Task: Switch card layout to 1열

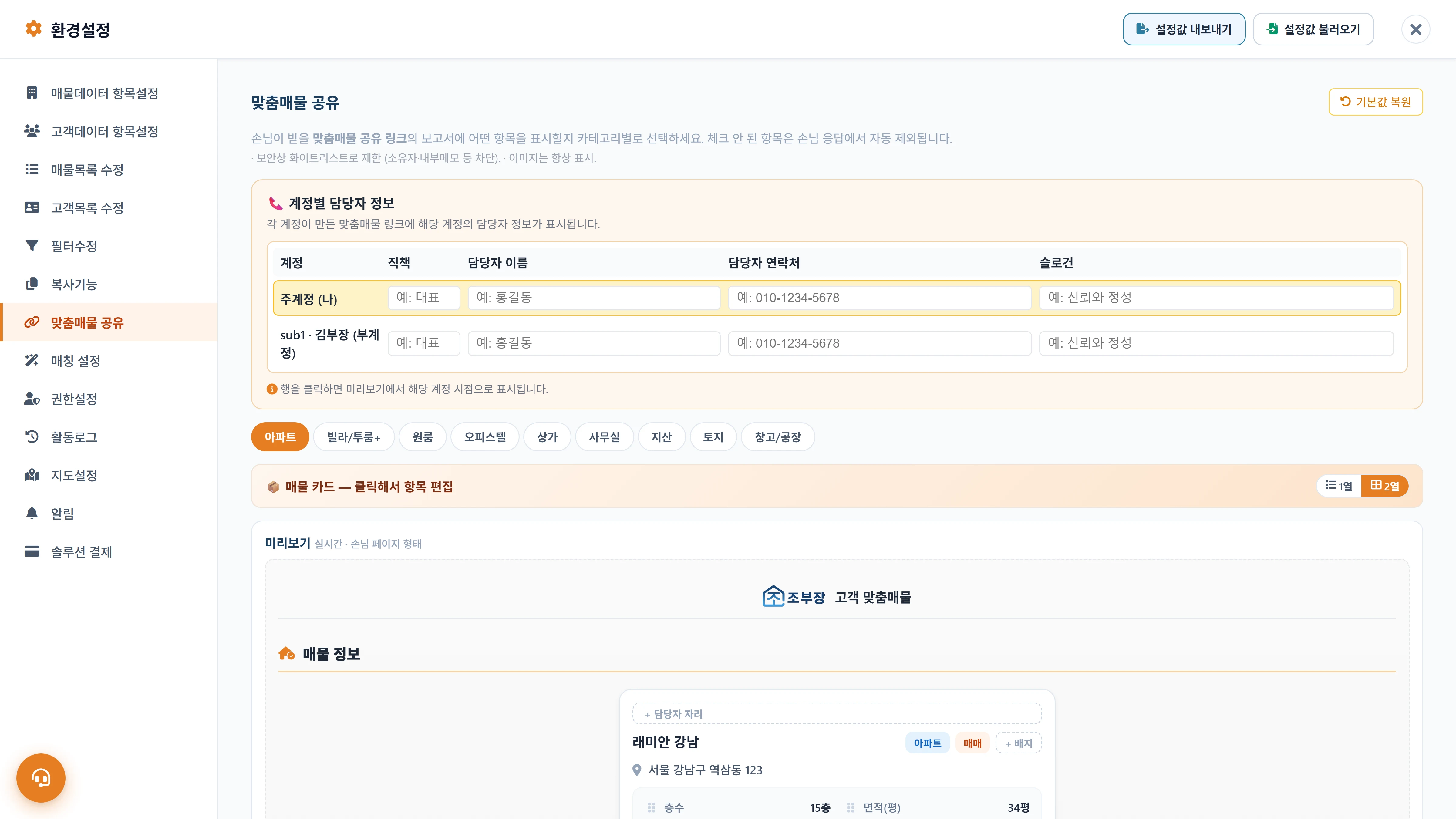Action: 1339,486
